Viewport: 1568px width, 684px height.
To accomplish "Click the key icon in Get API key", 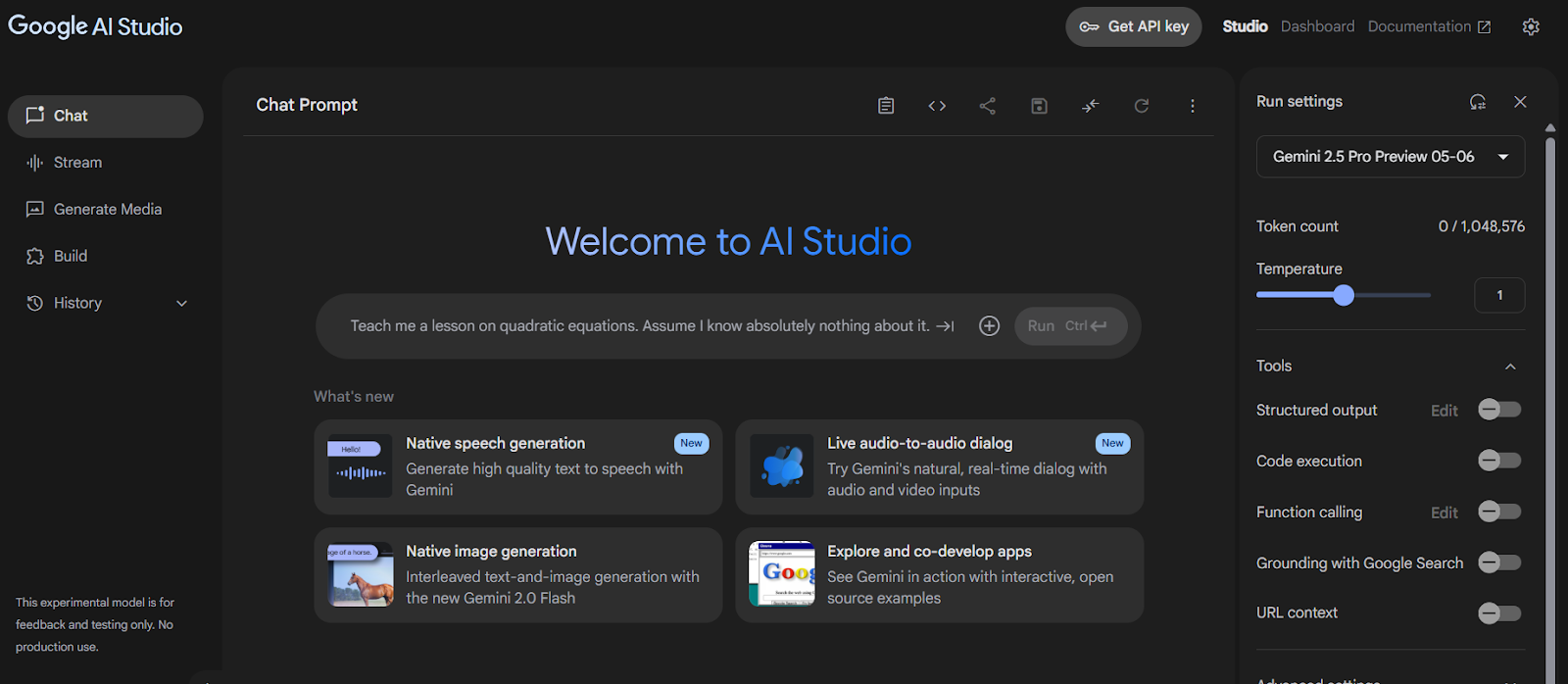I will 1089,26.
